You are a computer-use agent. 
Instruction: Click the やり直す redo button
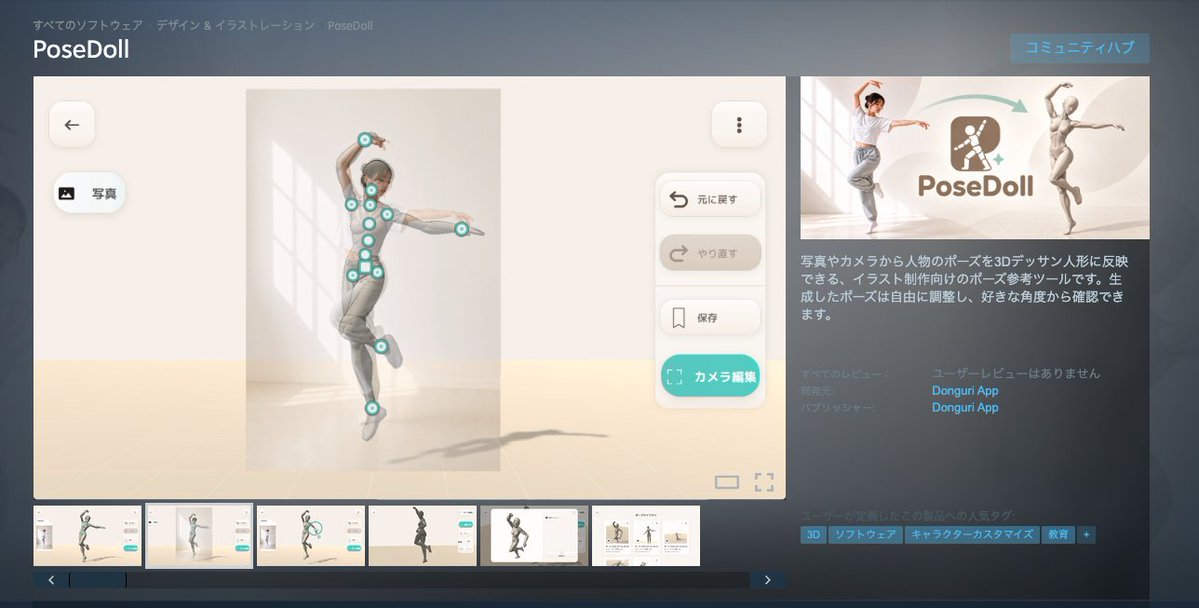pos(710,253)
